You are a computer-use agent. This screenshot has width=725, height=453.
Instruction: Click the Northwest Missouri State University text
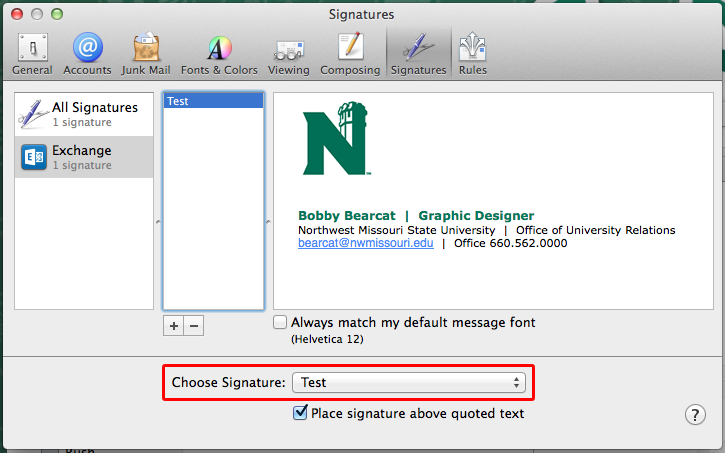pos(397,230)
